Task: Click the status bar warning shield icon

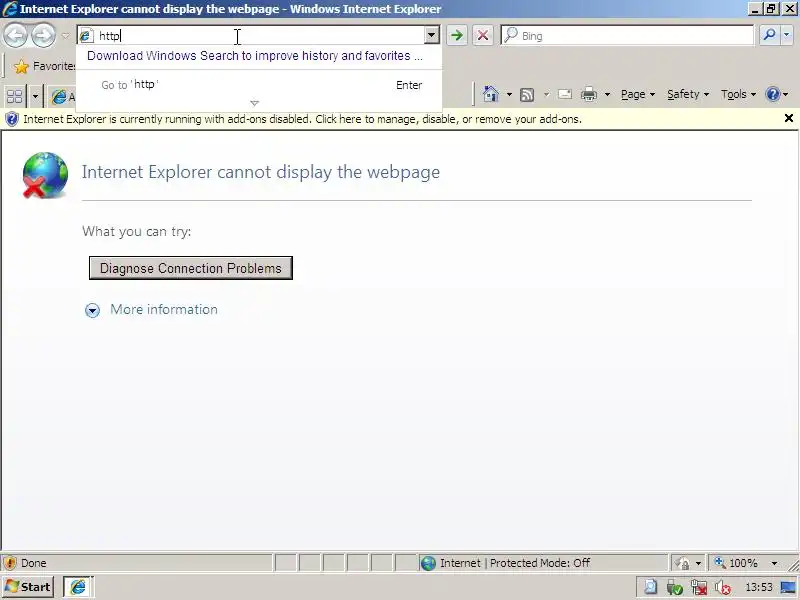Action: [10, 563]
